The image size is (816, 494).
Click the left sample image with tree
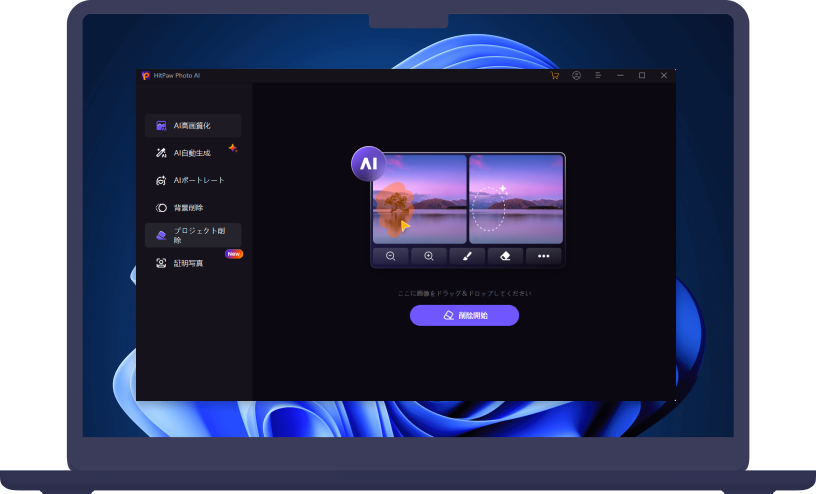point(420,199)
